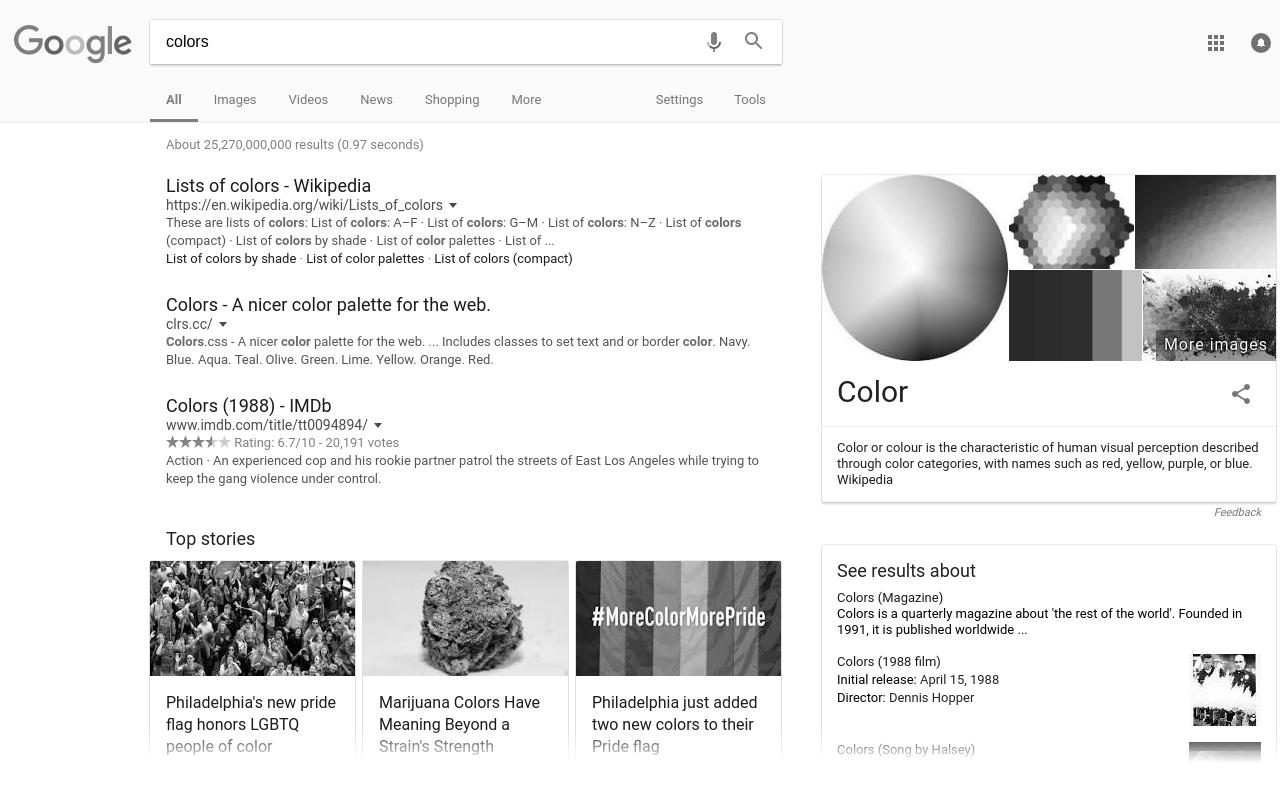Screen dimensions: 1280x800
Task: Click the Google logo
Action: pos(72,44)
